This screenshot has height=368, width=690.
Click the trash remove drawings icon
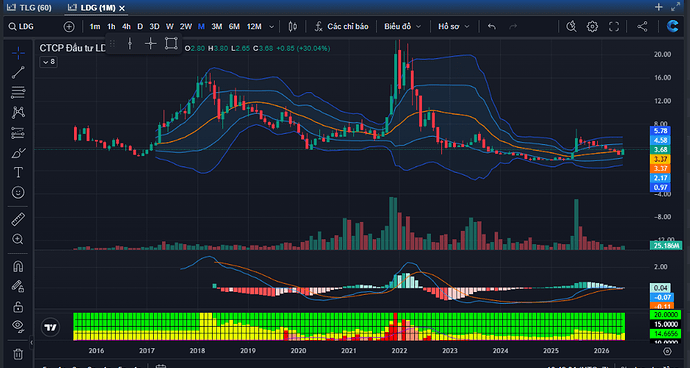18,354
